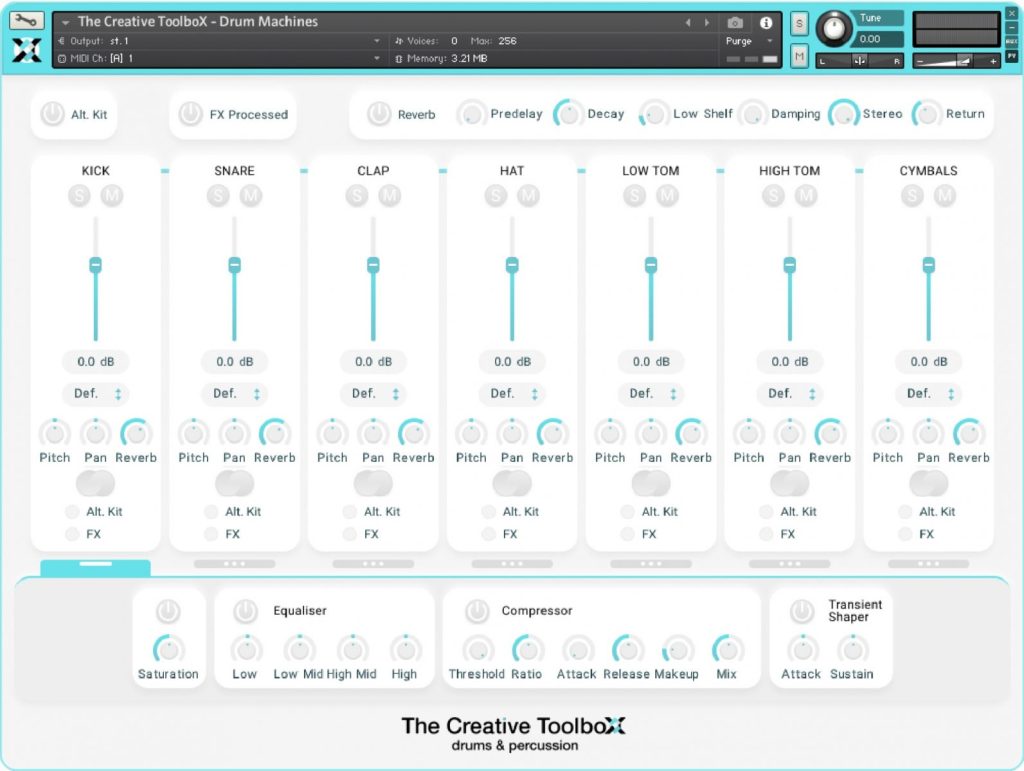
Task: Toggle the FX Processed power button
Action: click(191, 114)
